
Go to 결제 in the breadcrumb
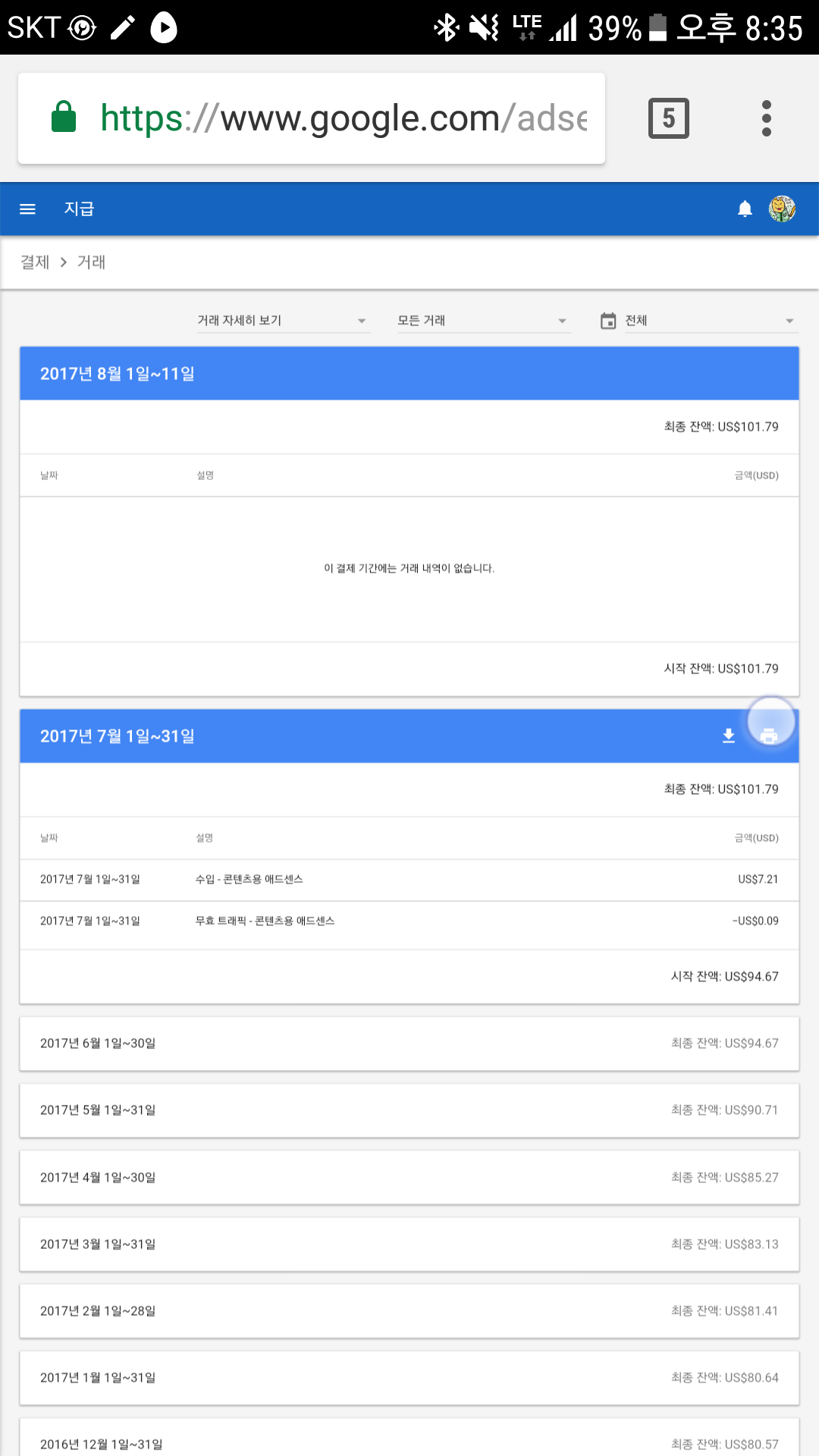(35, 262)
